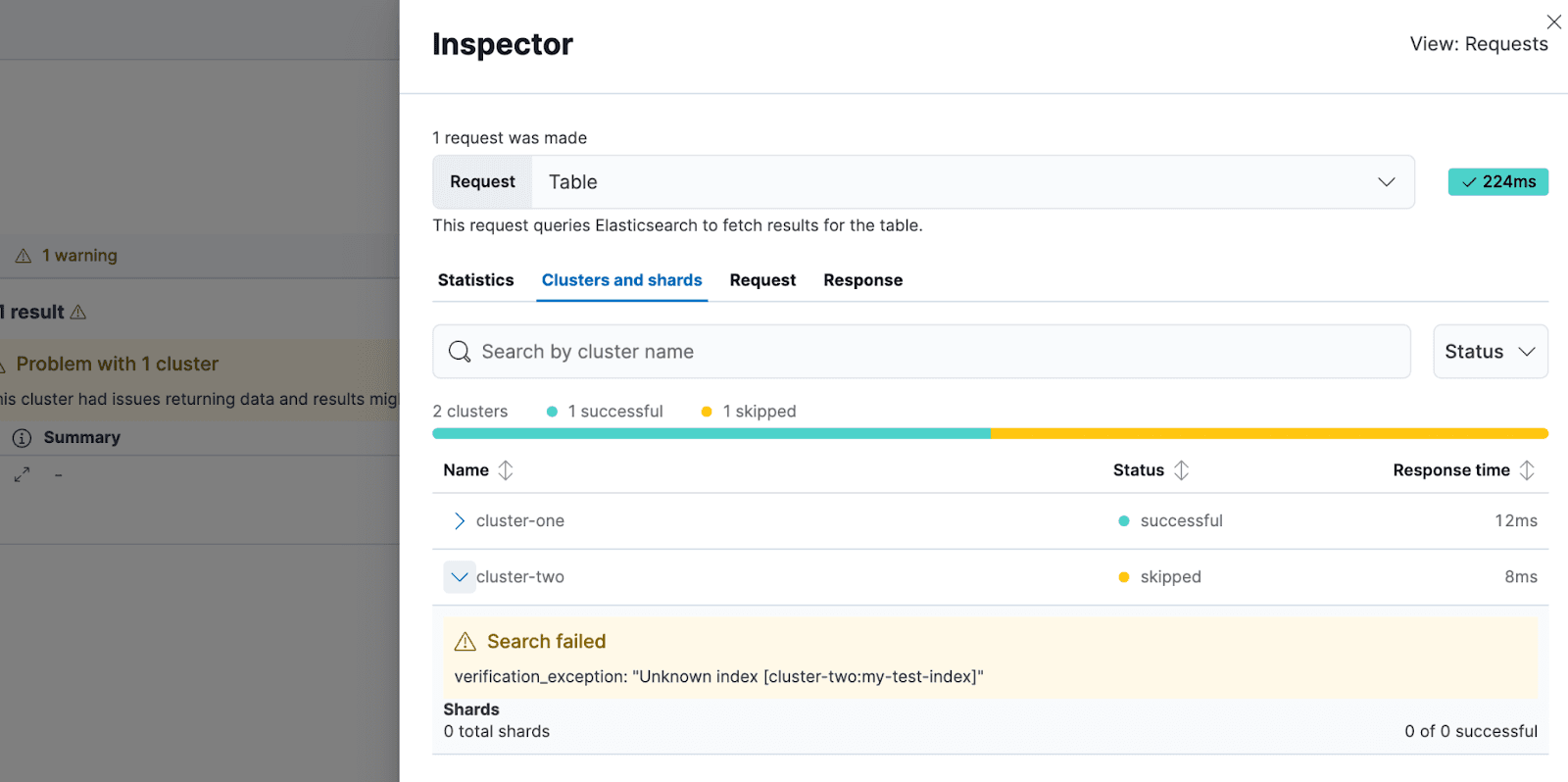Collapse the cluster-two row details

click(459, 577)
